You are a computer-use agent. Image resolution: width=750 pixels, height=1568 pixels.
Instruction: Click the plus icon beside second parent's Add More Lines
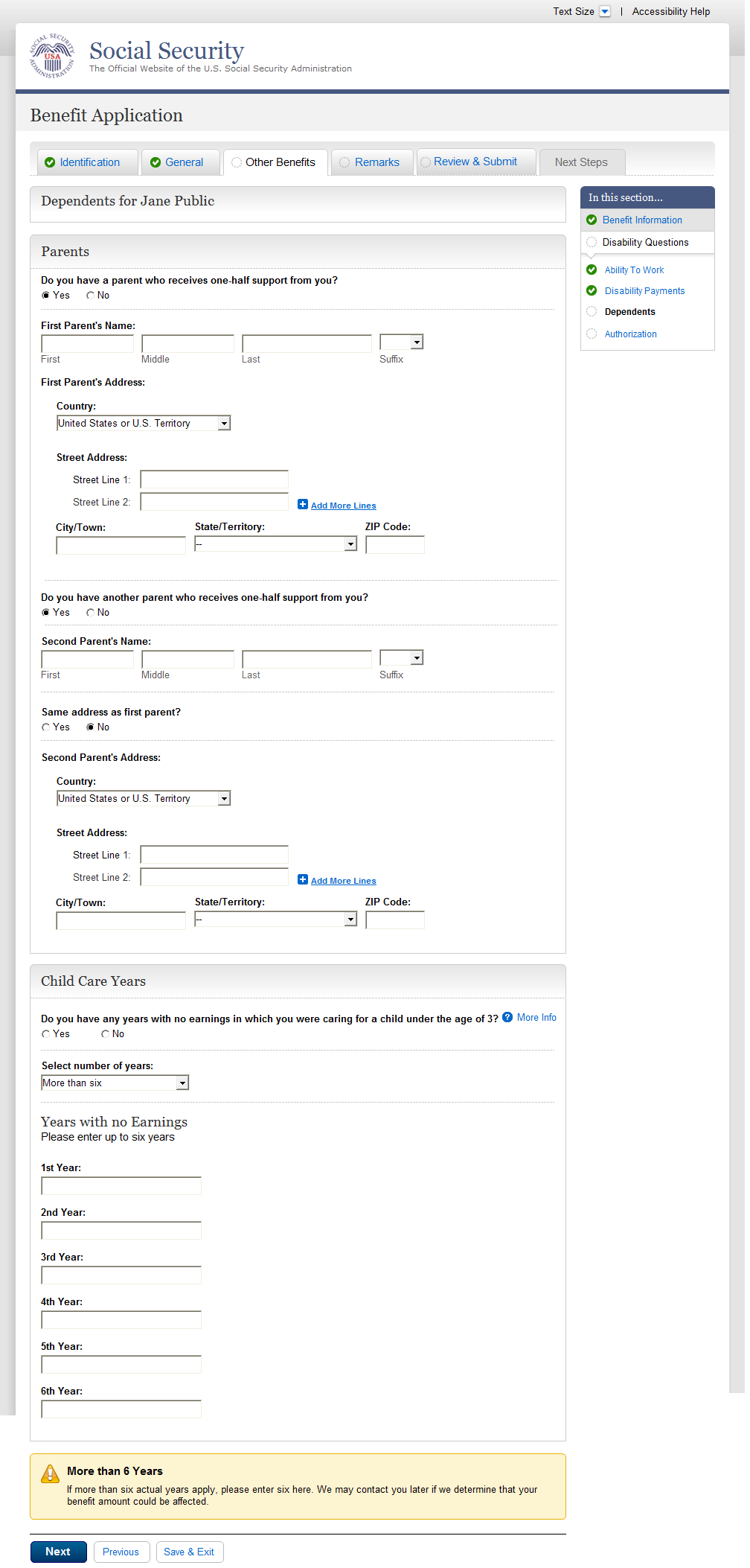(303, 879)
